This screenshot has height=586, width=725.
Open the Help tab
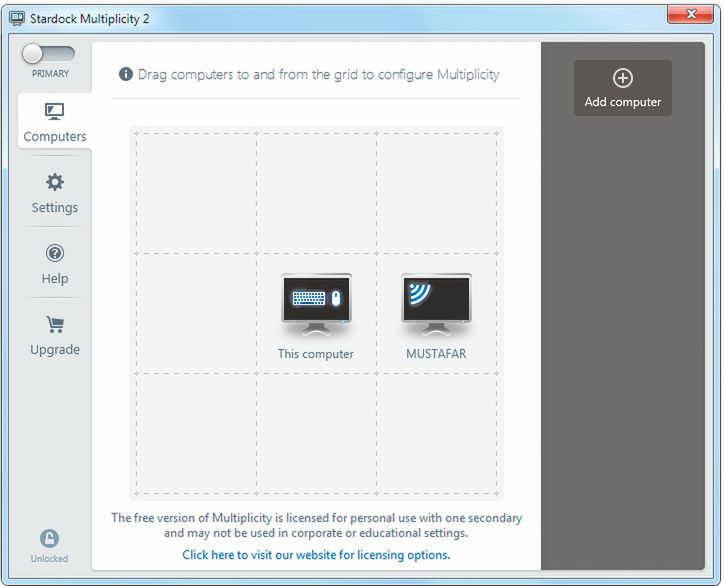tap(55, 265)
